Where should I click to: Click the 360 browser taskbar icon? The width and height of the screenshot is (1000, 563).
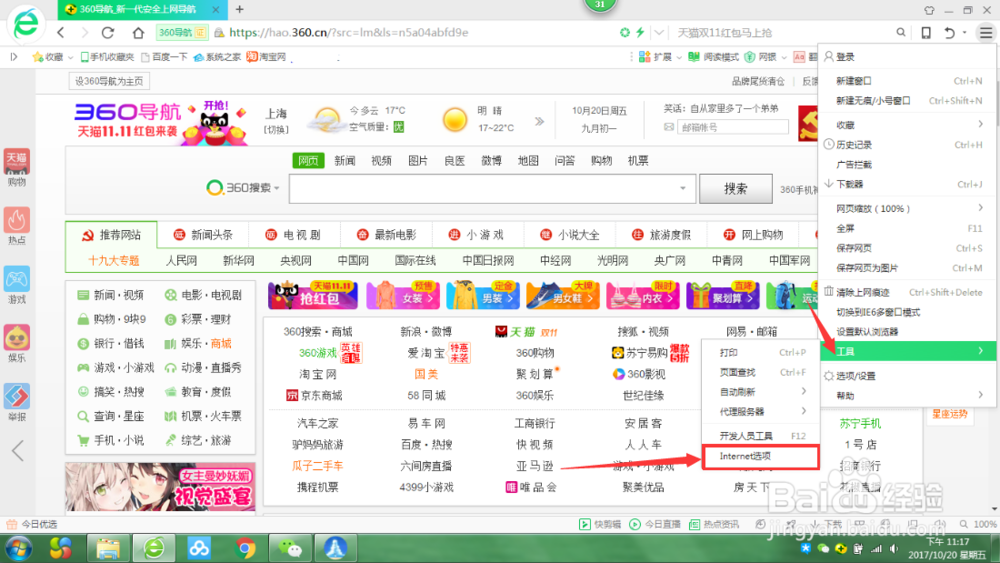[154, 548]
